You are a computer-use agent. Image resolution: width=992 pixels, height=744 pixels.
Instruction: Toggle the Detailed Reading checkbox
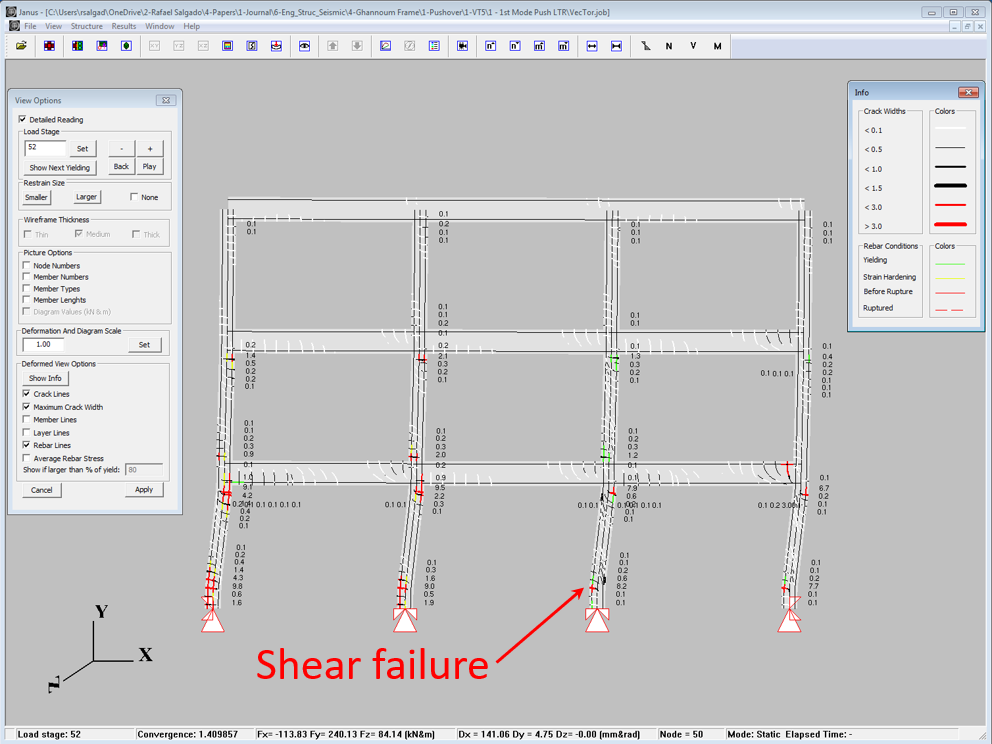click(x=23, y=119)
